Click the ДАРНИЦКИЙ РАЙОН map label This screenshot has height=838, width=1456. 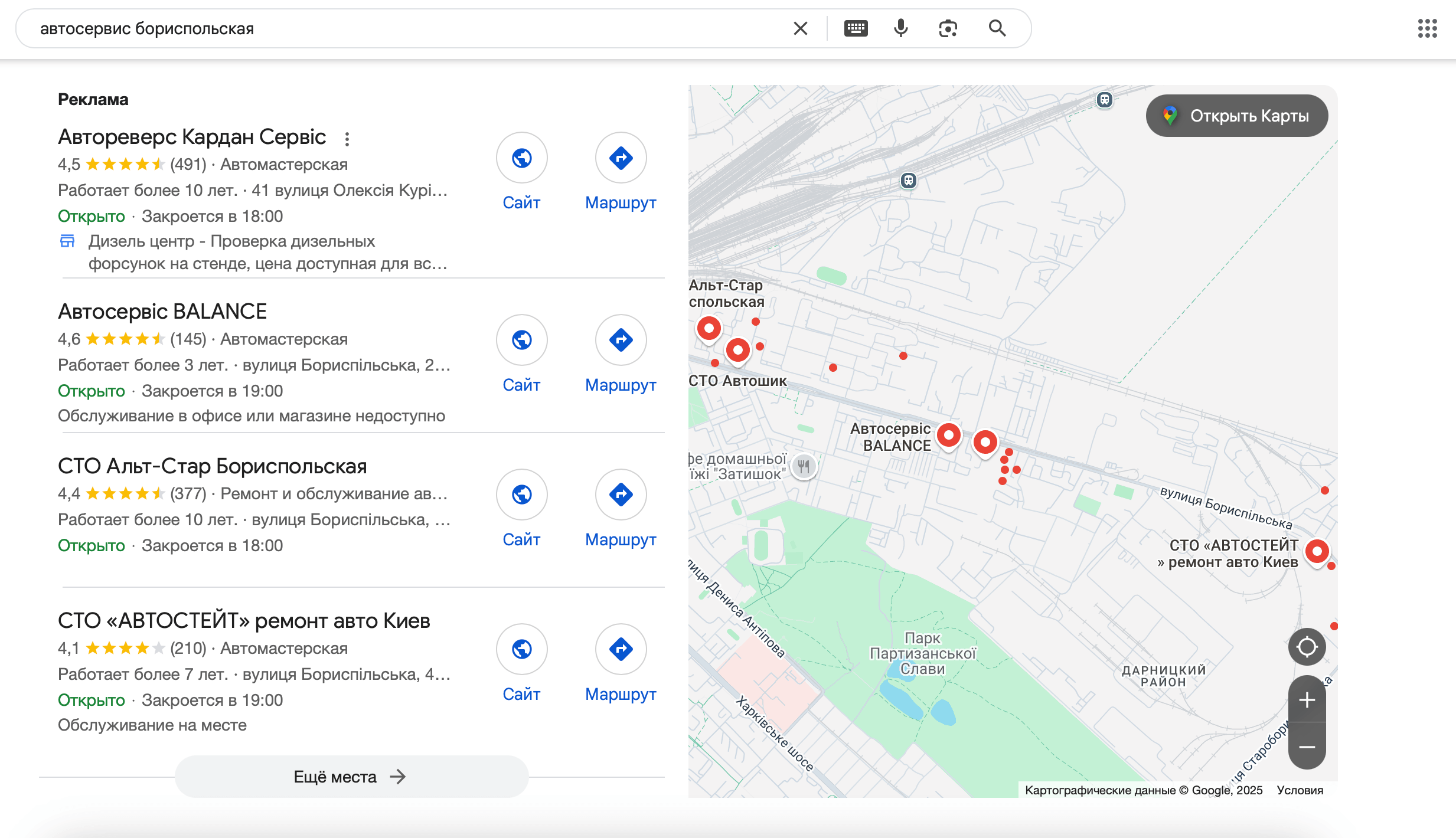coord(1163,676)
